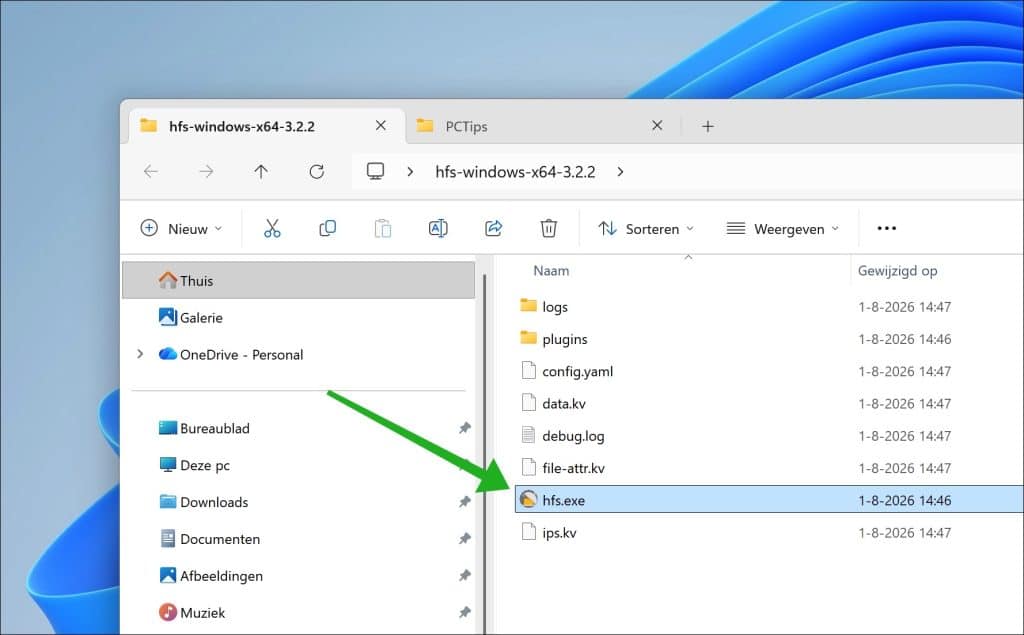The image size is (1024, 635).
Task: Click the Paste clipboard icon
Action: [383, 228]
